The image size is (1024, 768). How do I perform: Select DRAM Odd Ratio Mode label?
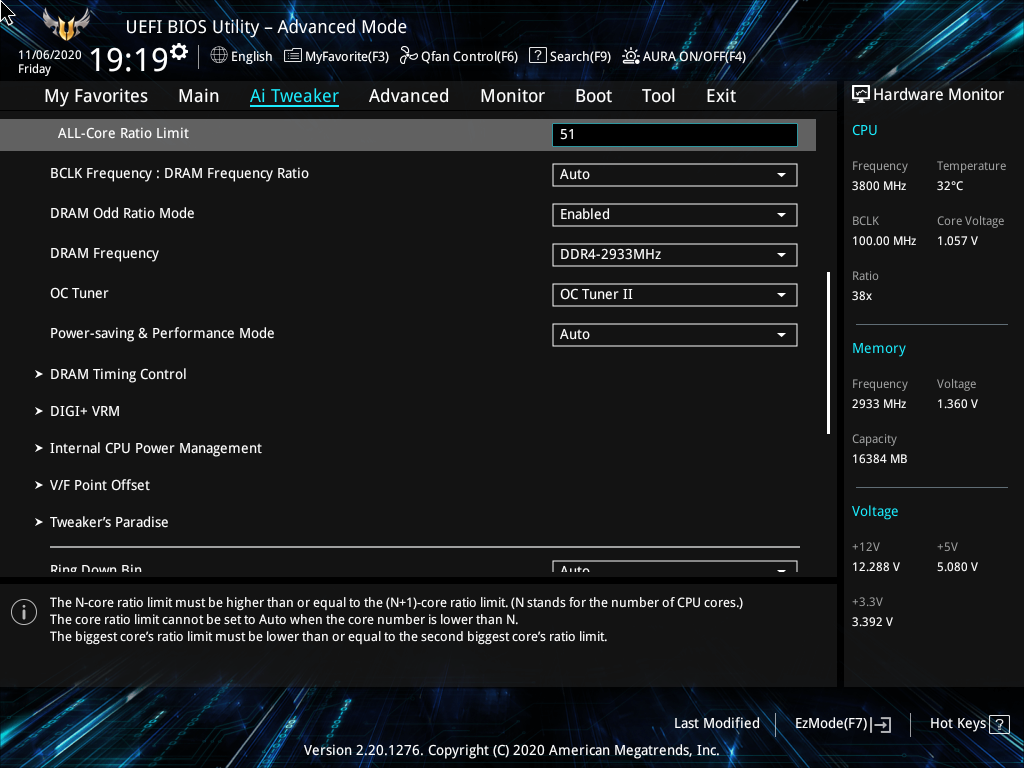(x=122, y=214)
